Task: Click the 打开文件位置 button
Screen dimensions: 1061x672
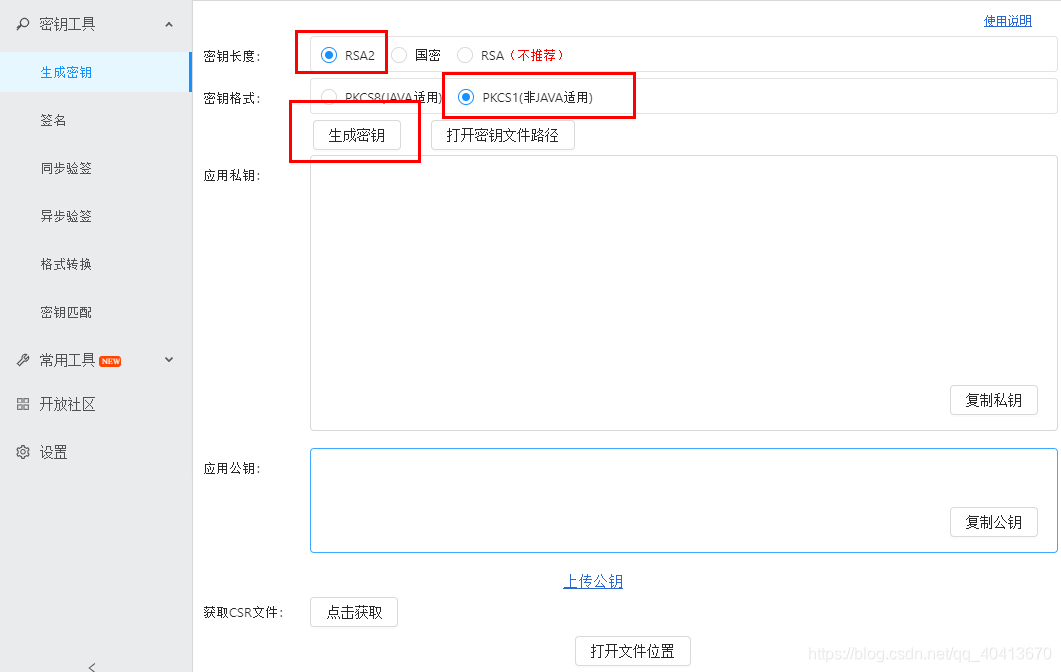Action: [633, 651]
